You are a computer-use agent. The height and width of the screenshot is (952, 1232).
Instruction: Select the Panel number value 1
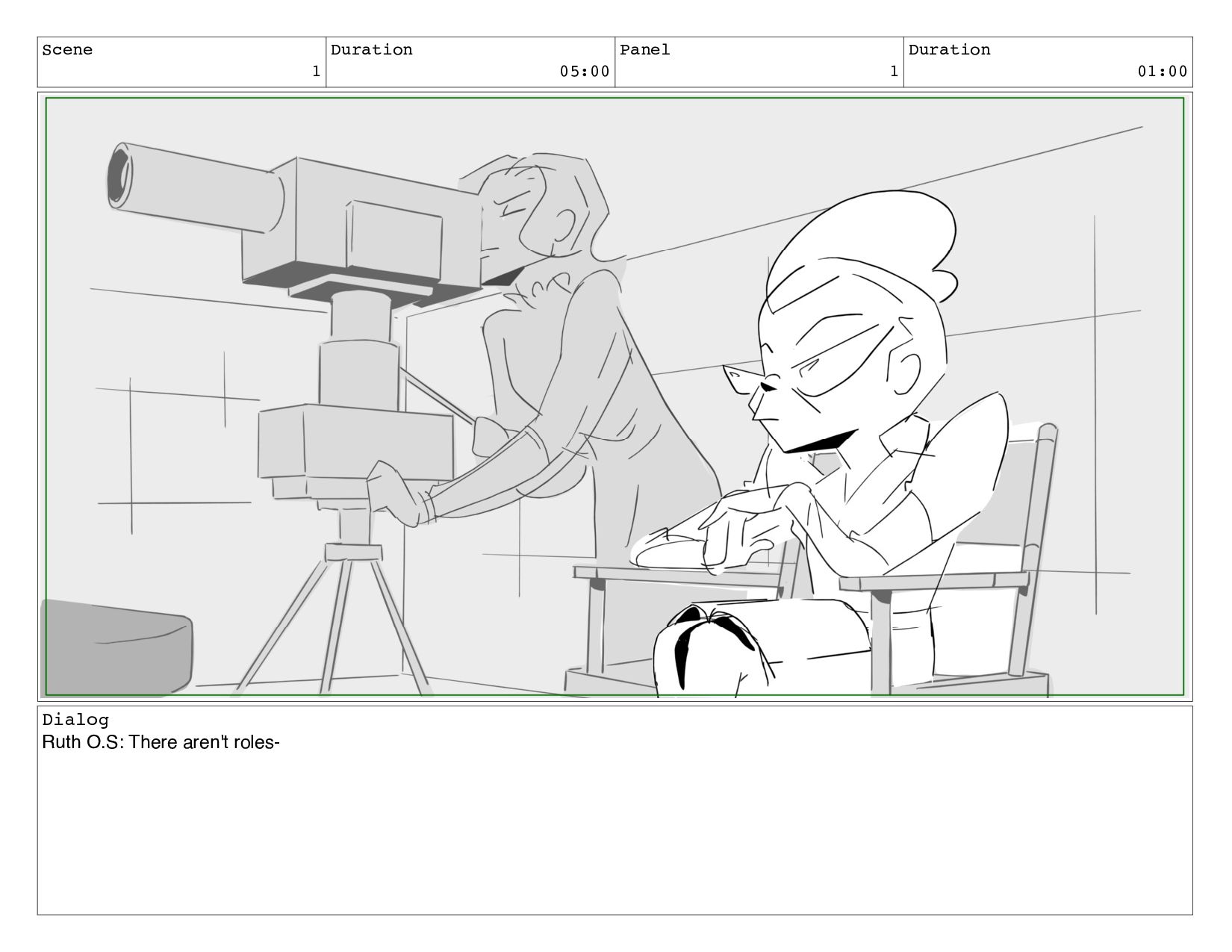894,72
